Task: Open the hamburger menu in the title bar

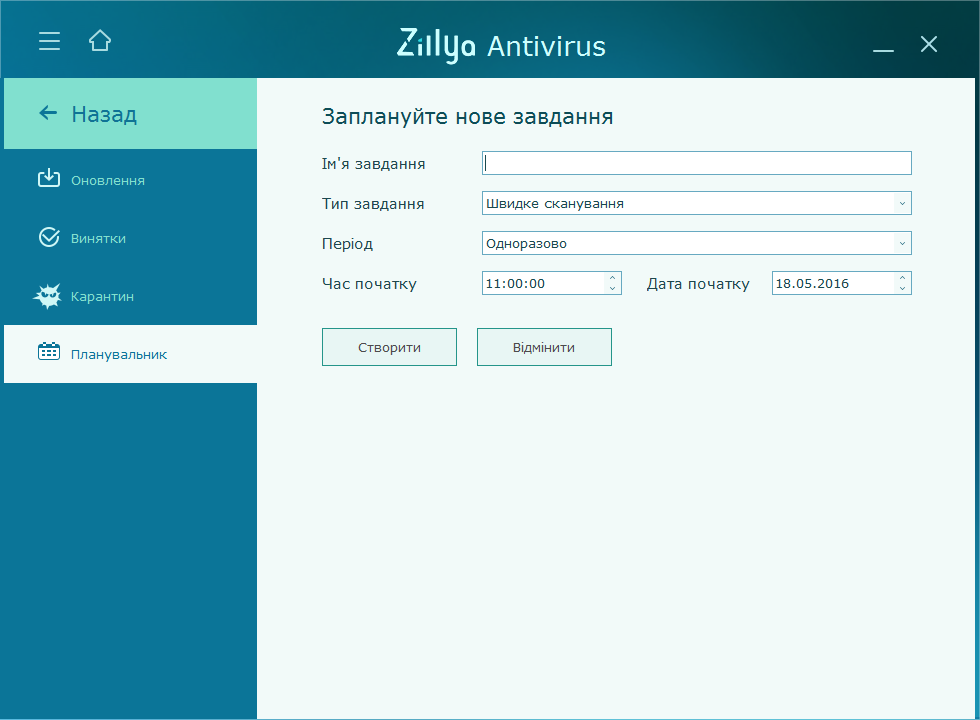Action: 49,40
